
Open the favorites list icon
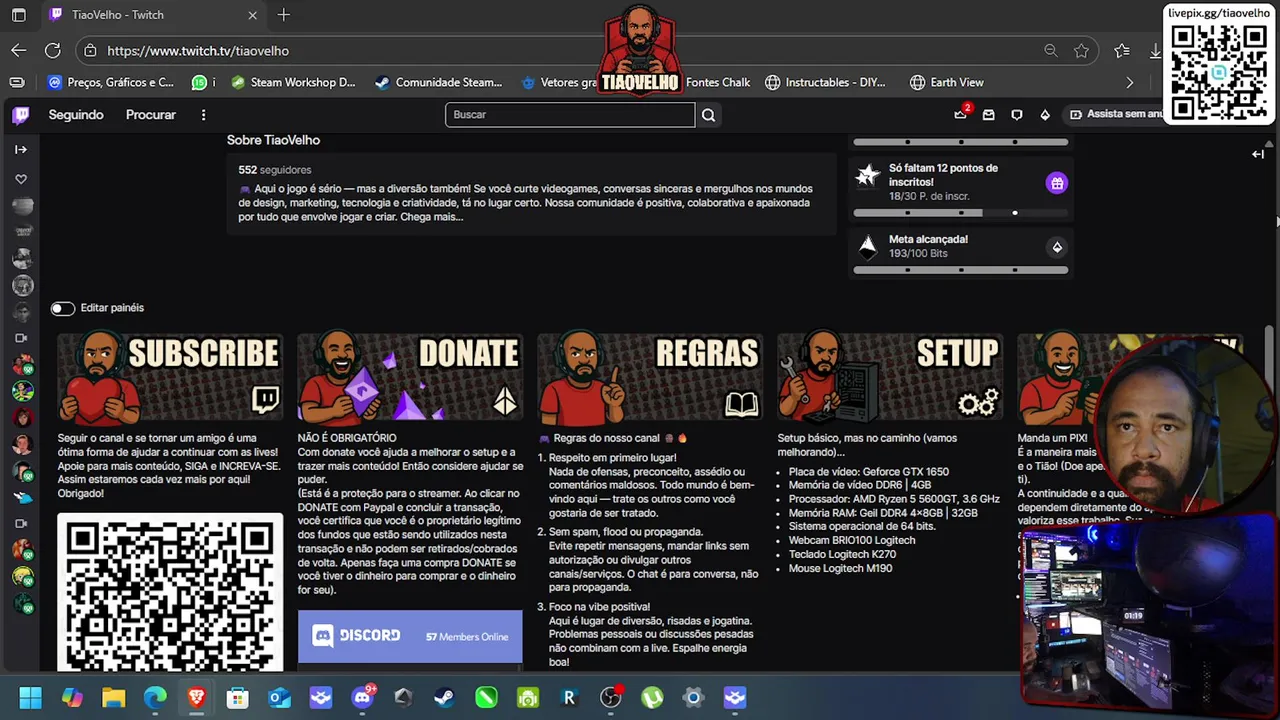[1122, 50]
